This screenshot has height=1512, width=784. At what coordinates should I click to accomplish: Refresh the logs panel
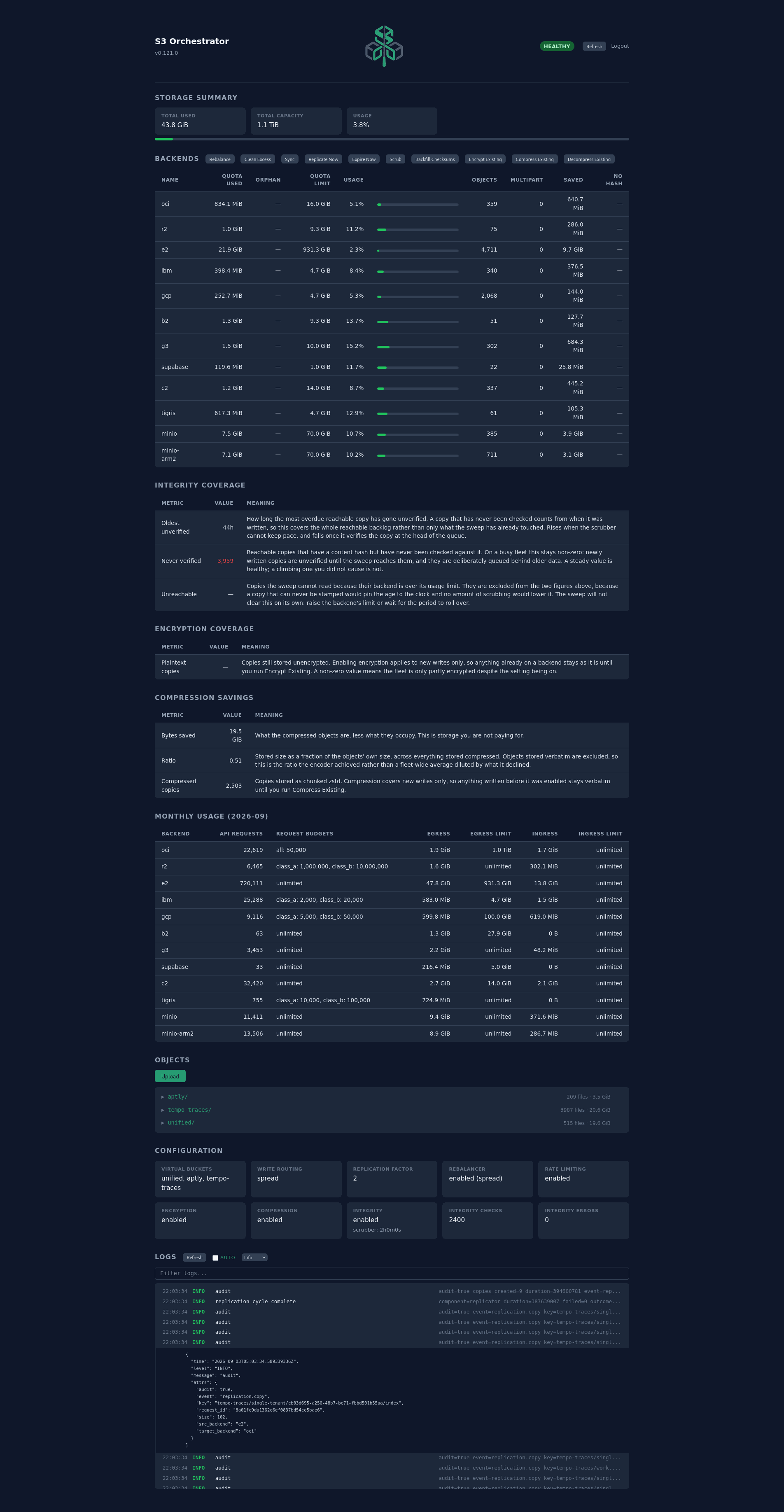194,1257
